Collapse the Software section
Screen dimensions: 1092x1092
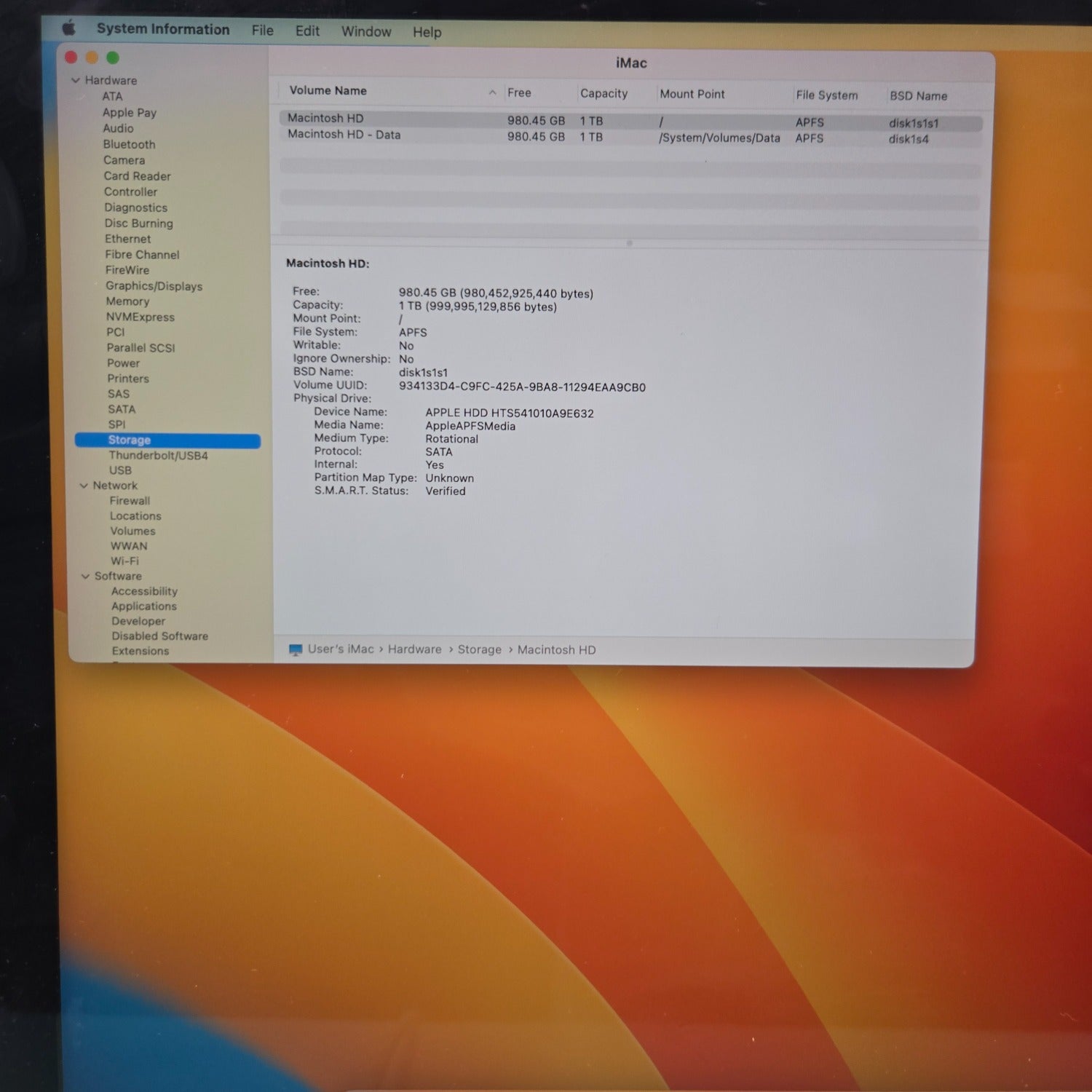point(85,576)
